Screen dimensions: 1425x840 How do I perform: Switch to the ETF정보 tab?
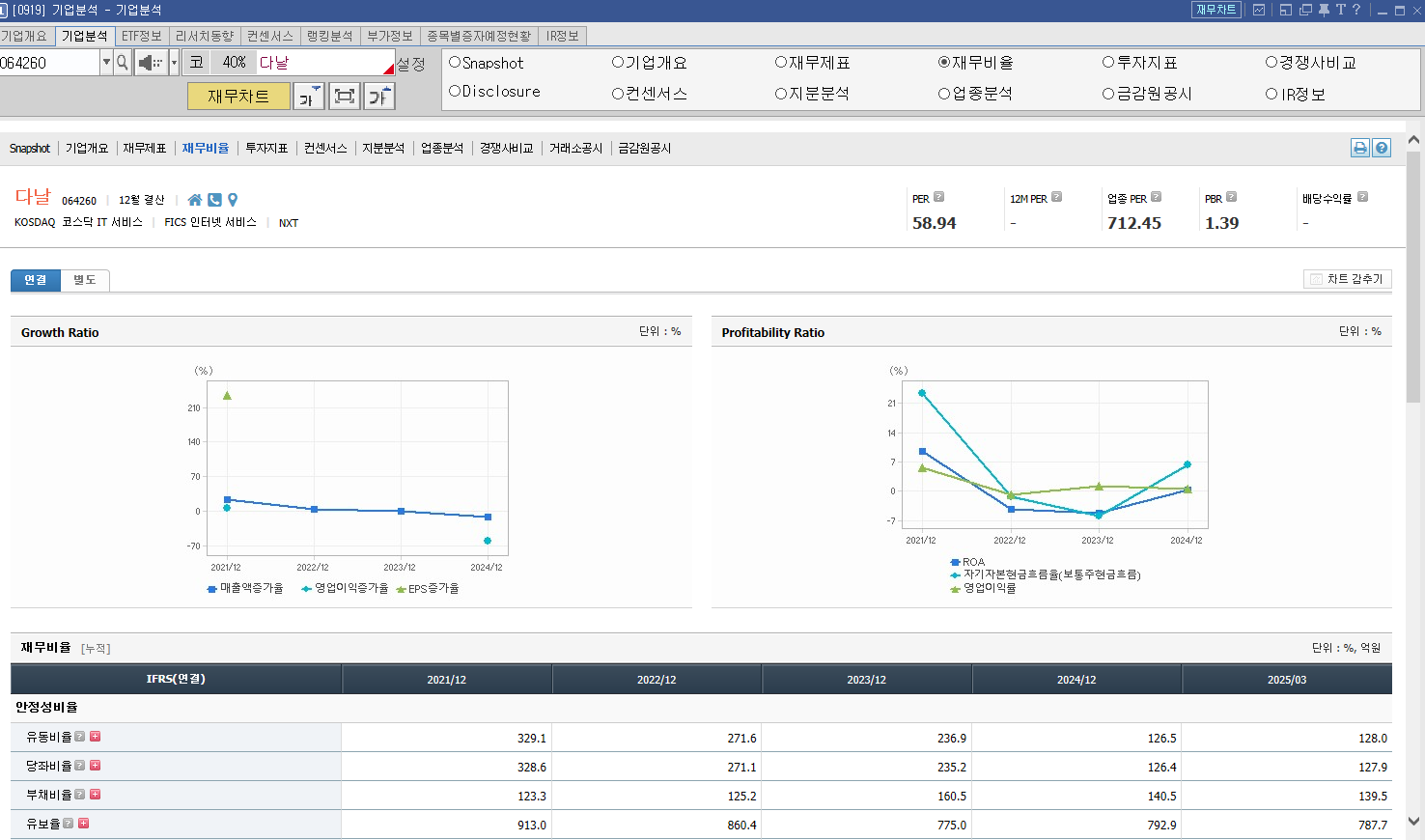point(141,36)
